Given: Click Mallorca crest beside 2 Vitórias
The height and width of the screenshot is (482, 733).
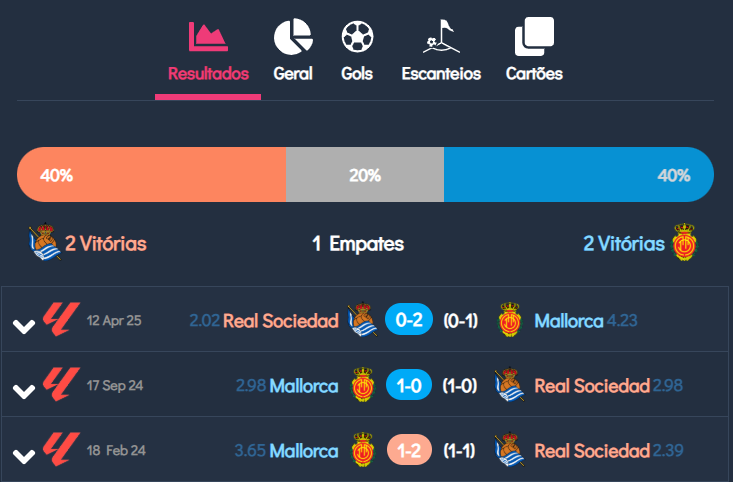Looking at the screenshot, I should tap(685, 243).
